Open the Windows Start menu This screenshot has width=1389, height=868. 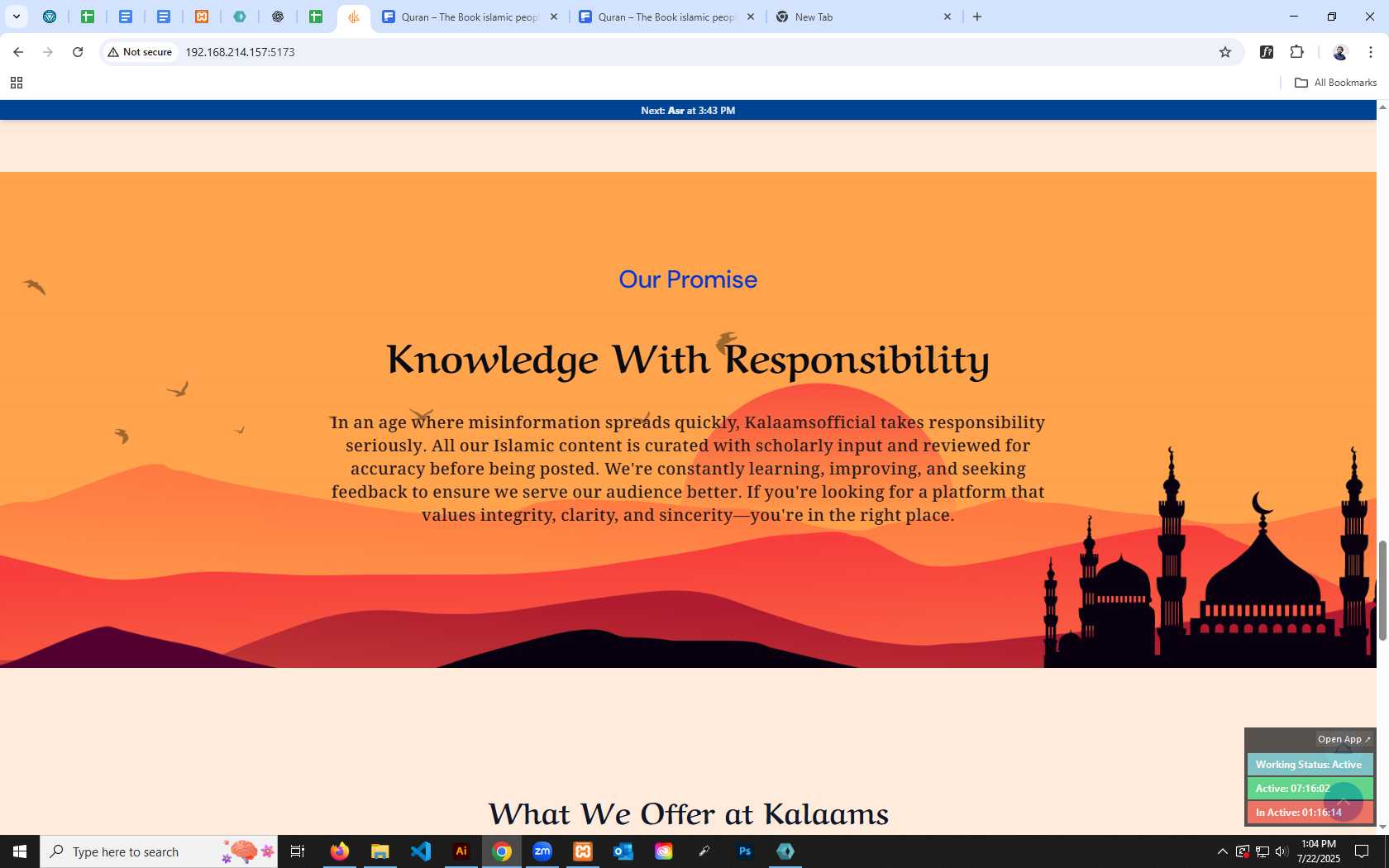[x=20, y=851]
